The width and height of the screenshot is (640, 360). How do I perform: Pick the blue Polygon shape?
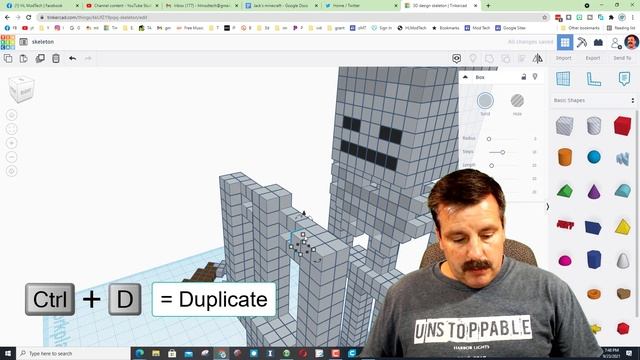[x=594, y=260]
